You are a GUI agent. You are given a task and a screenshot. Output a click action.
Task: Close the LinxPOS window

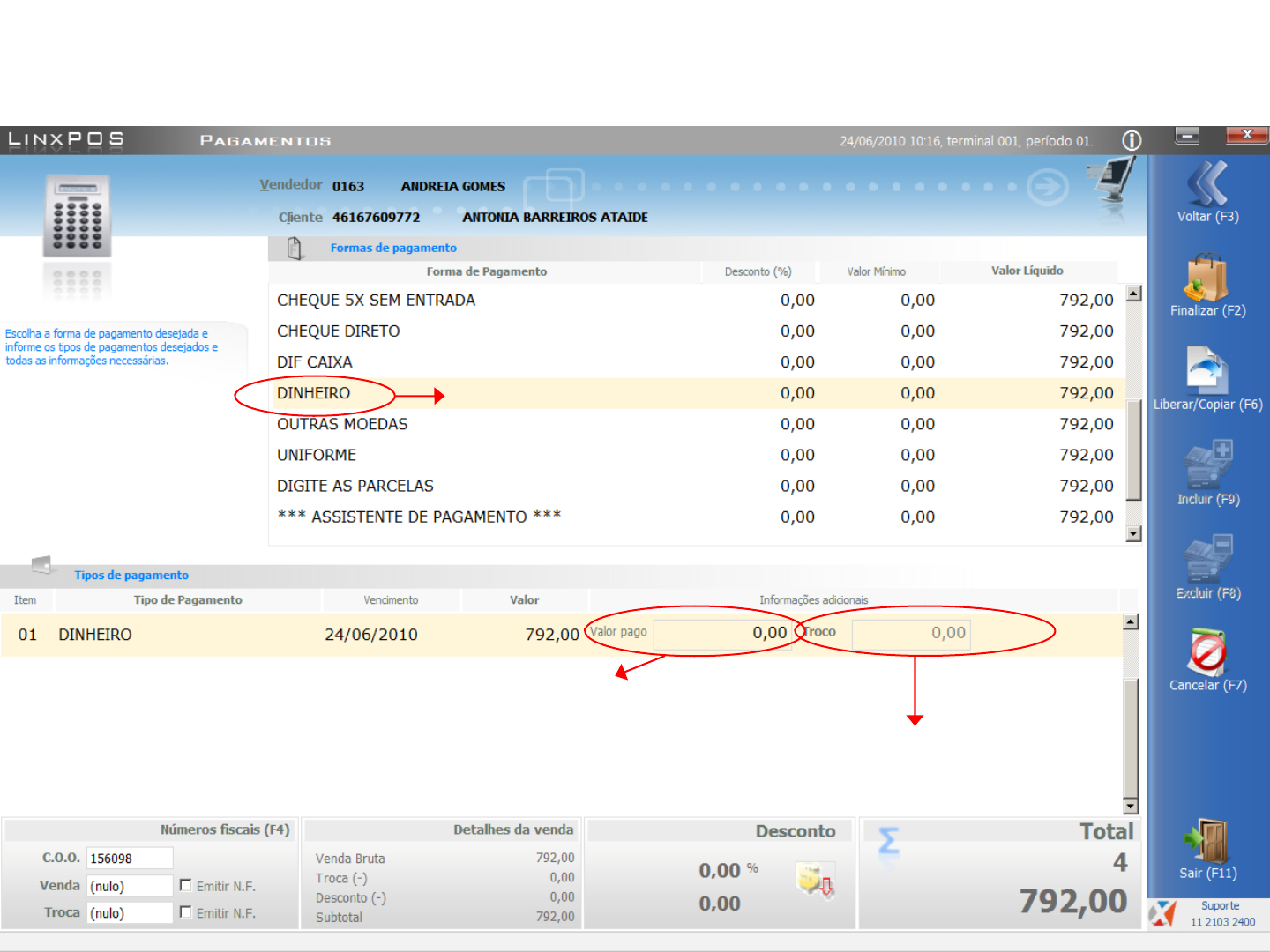[x=1247, y=135]
